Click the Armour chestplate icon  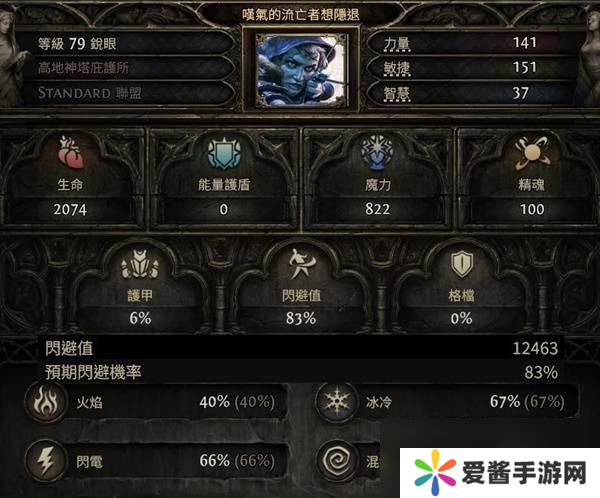click(140, 264)
